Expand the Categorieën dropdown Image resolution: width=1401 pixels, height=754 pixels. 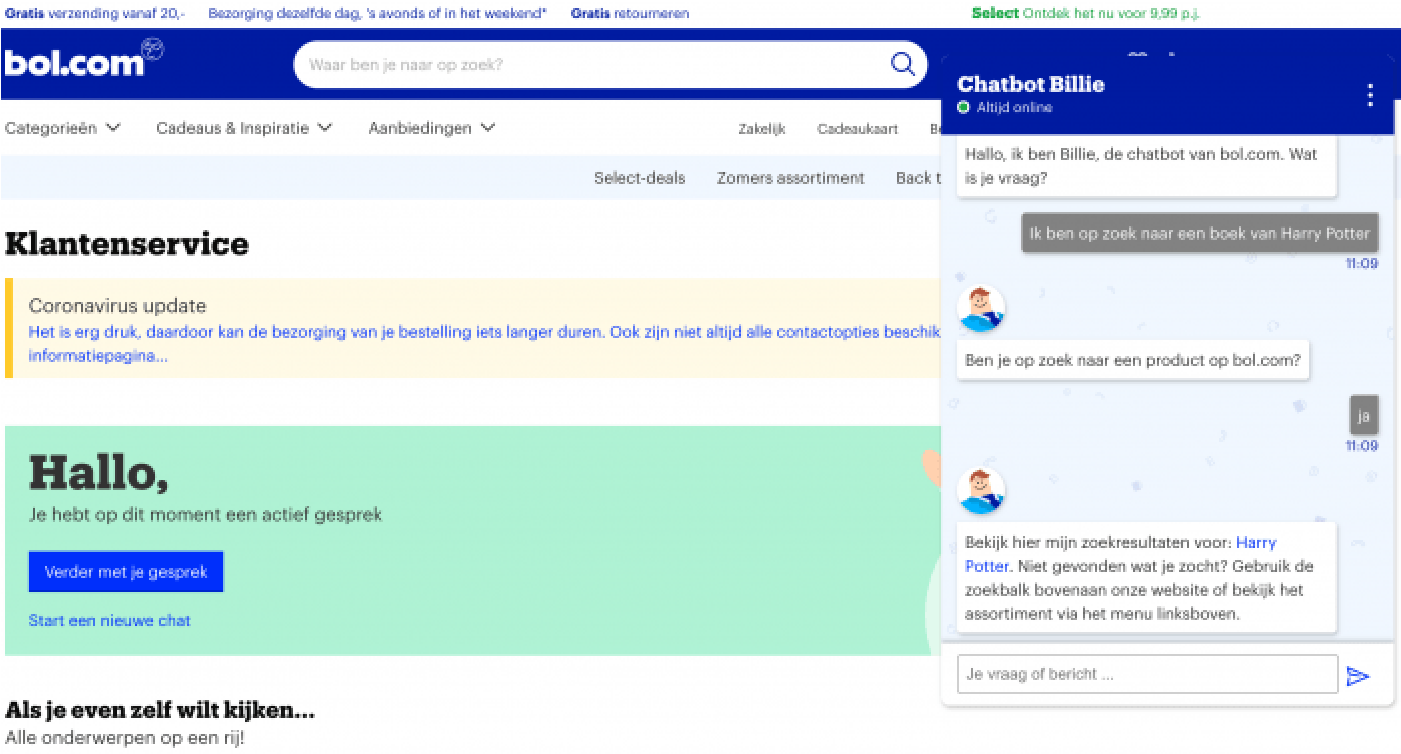[x=62, y=128]
